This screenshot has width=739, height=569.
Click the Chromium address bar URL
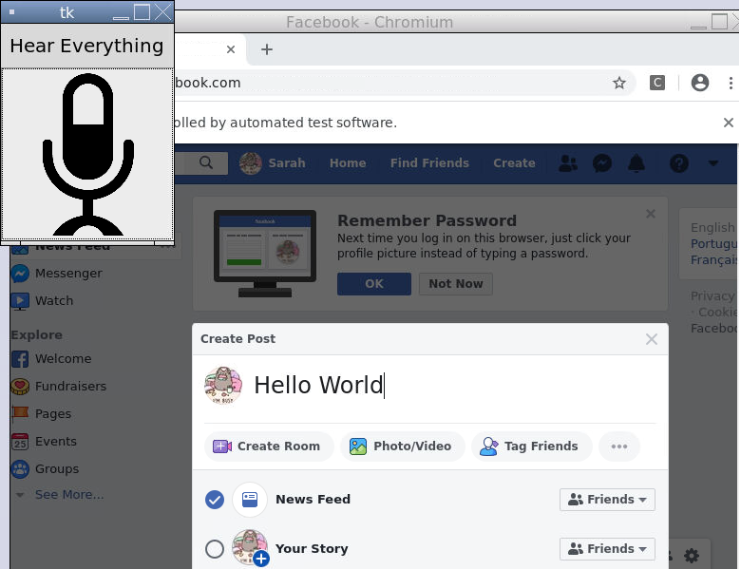207,83
